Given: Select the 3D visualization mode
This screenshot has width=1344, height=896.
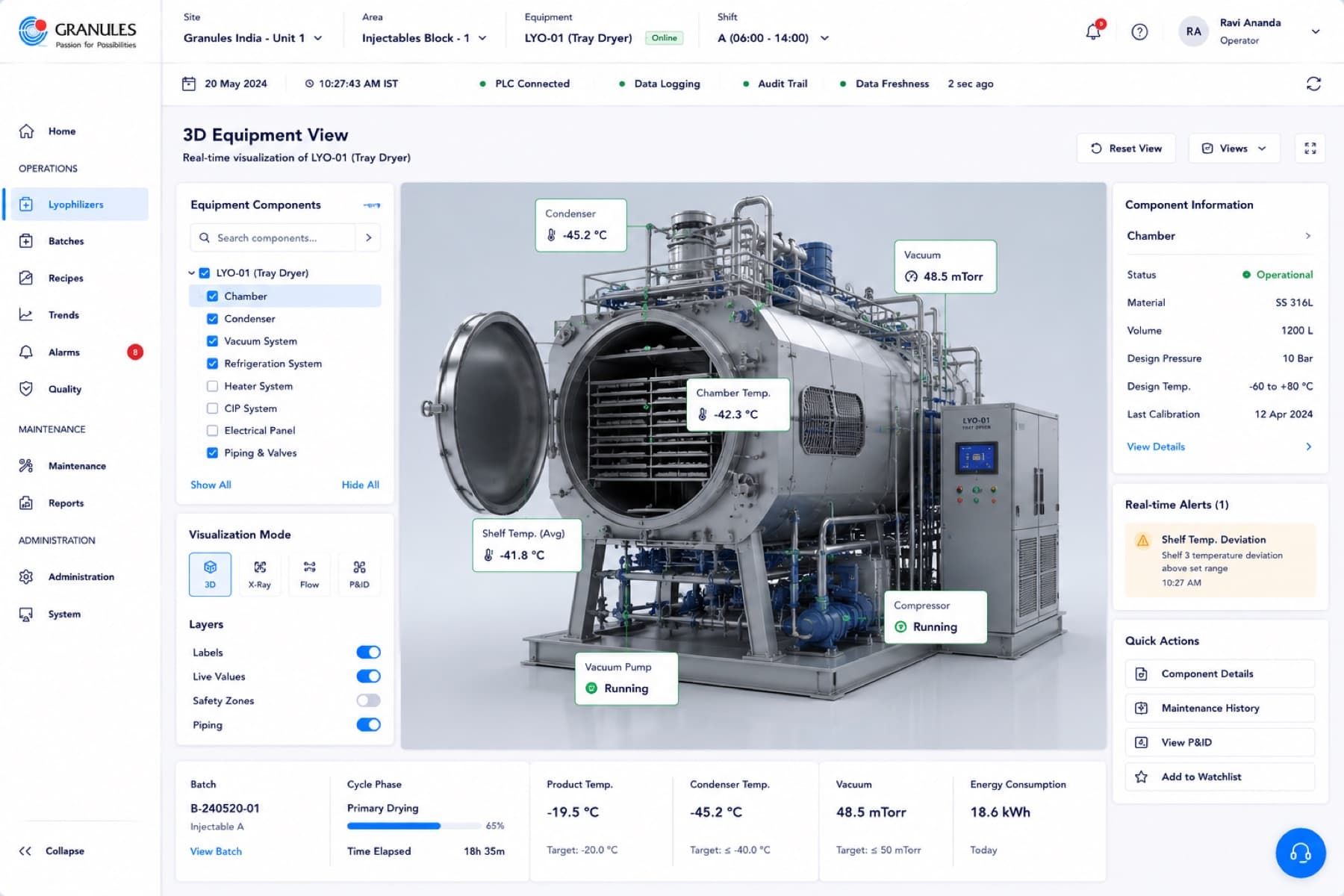Looking at the screenshot, I should [210, 574].
